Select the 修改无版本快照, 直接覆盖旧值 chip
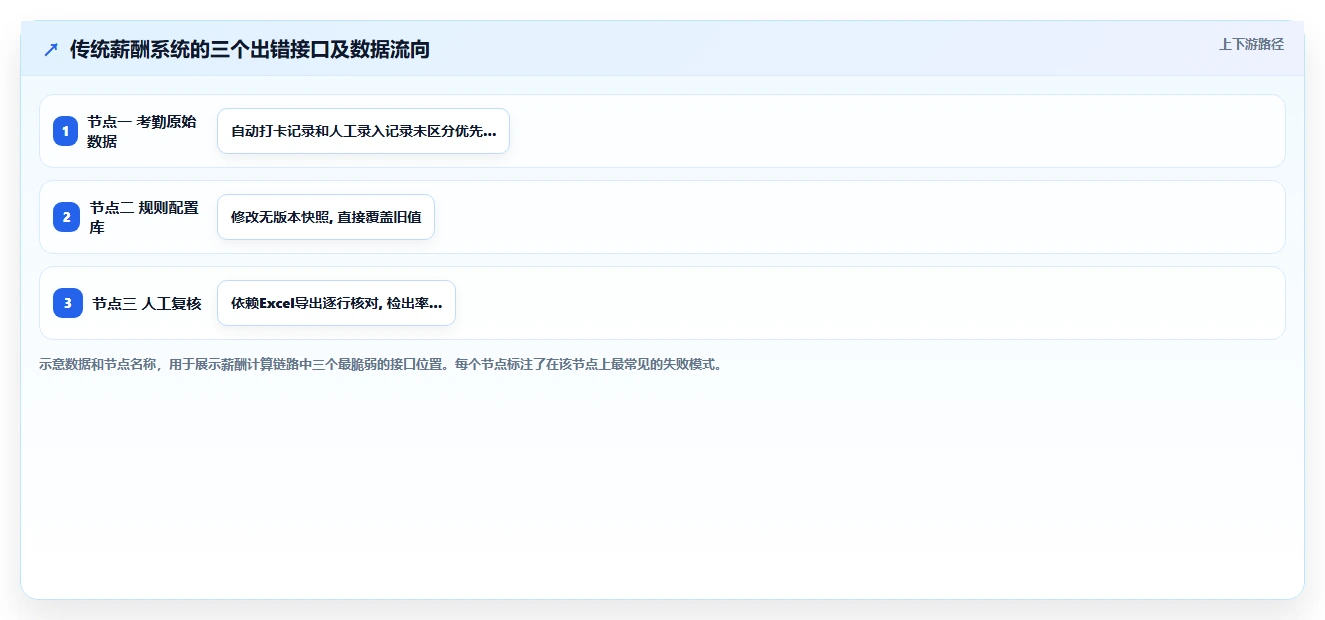 (x=326, y=217)
